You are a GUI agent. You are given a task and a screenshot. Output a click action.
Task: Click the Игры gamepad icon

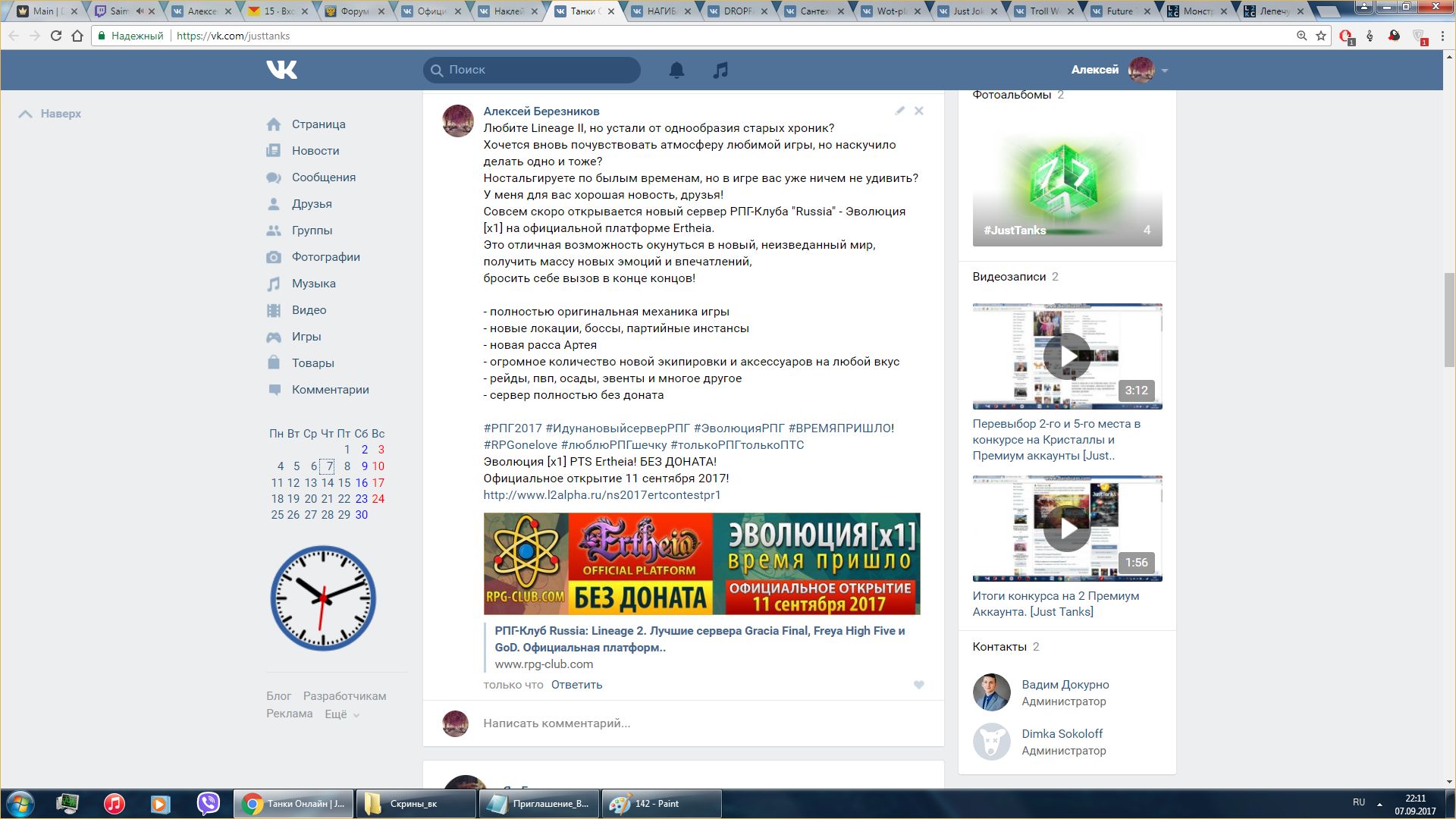point(274,337)
